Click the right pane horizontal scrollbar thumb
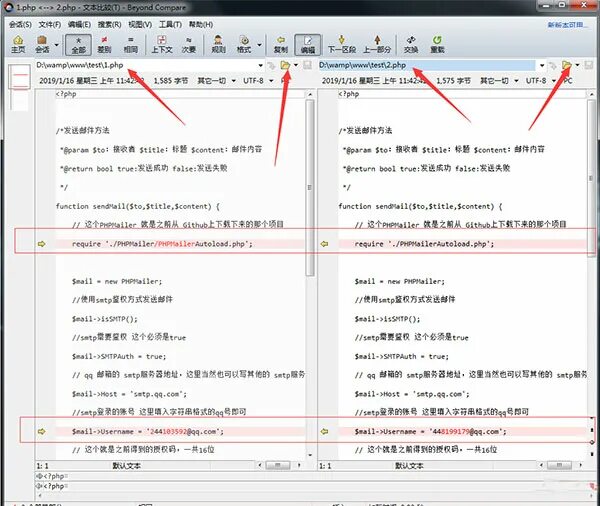The height and width of the screenshot is (506, 600). (559, 465)
